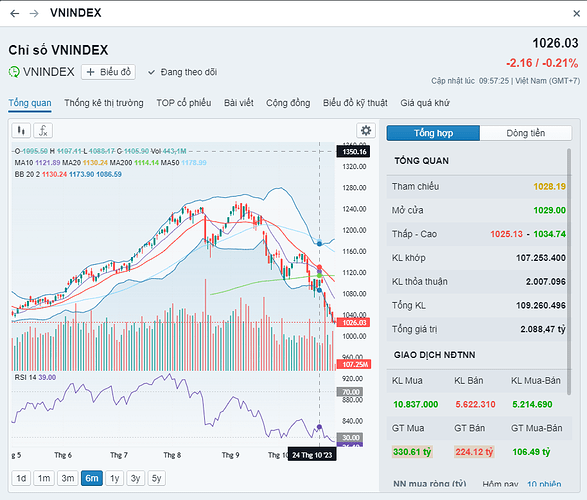Open the Giá quá khứ tab
The image size is (587, 500).
pos(425,103)
